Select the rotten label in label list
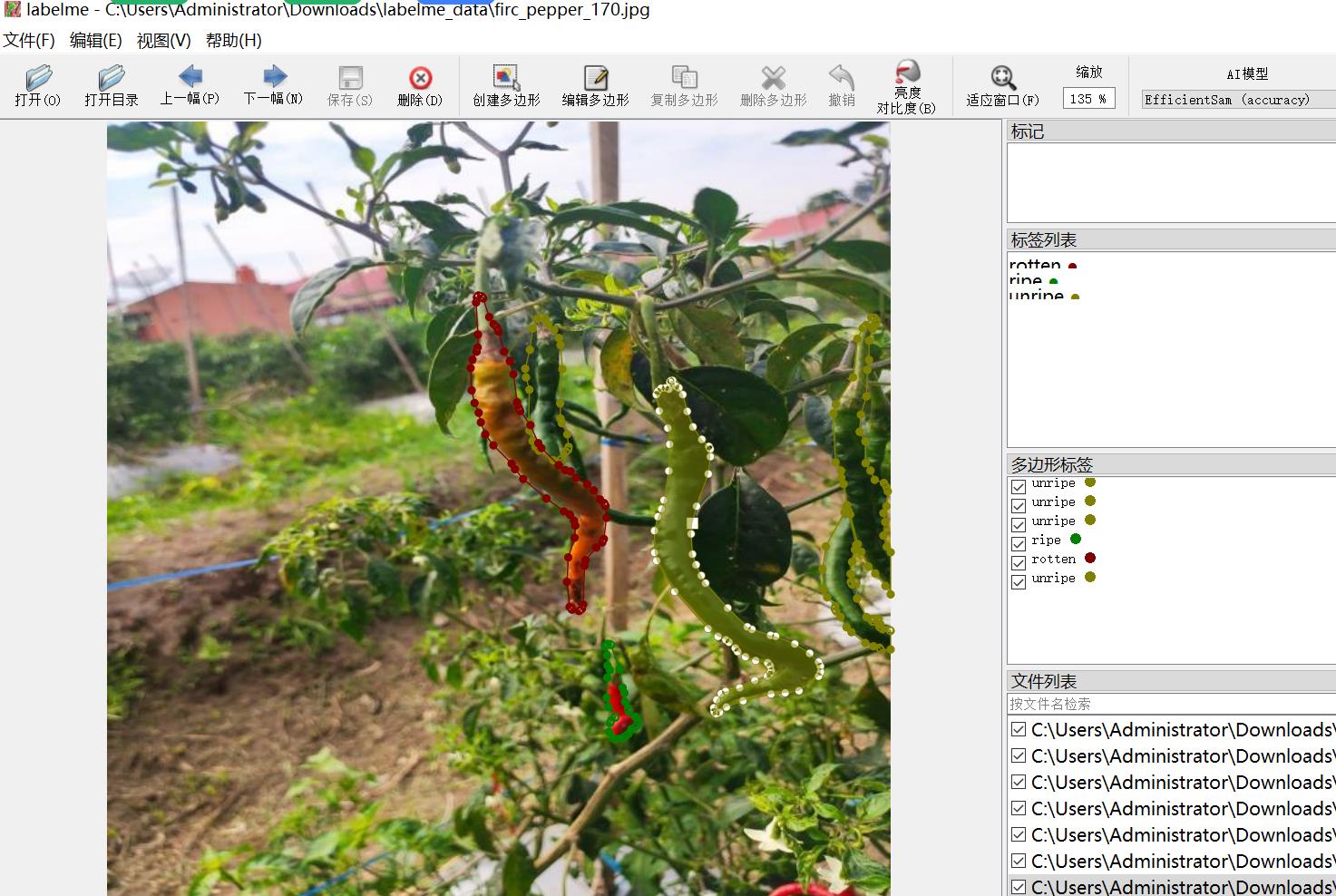The image size is (1336, 896). (1035, 266)
